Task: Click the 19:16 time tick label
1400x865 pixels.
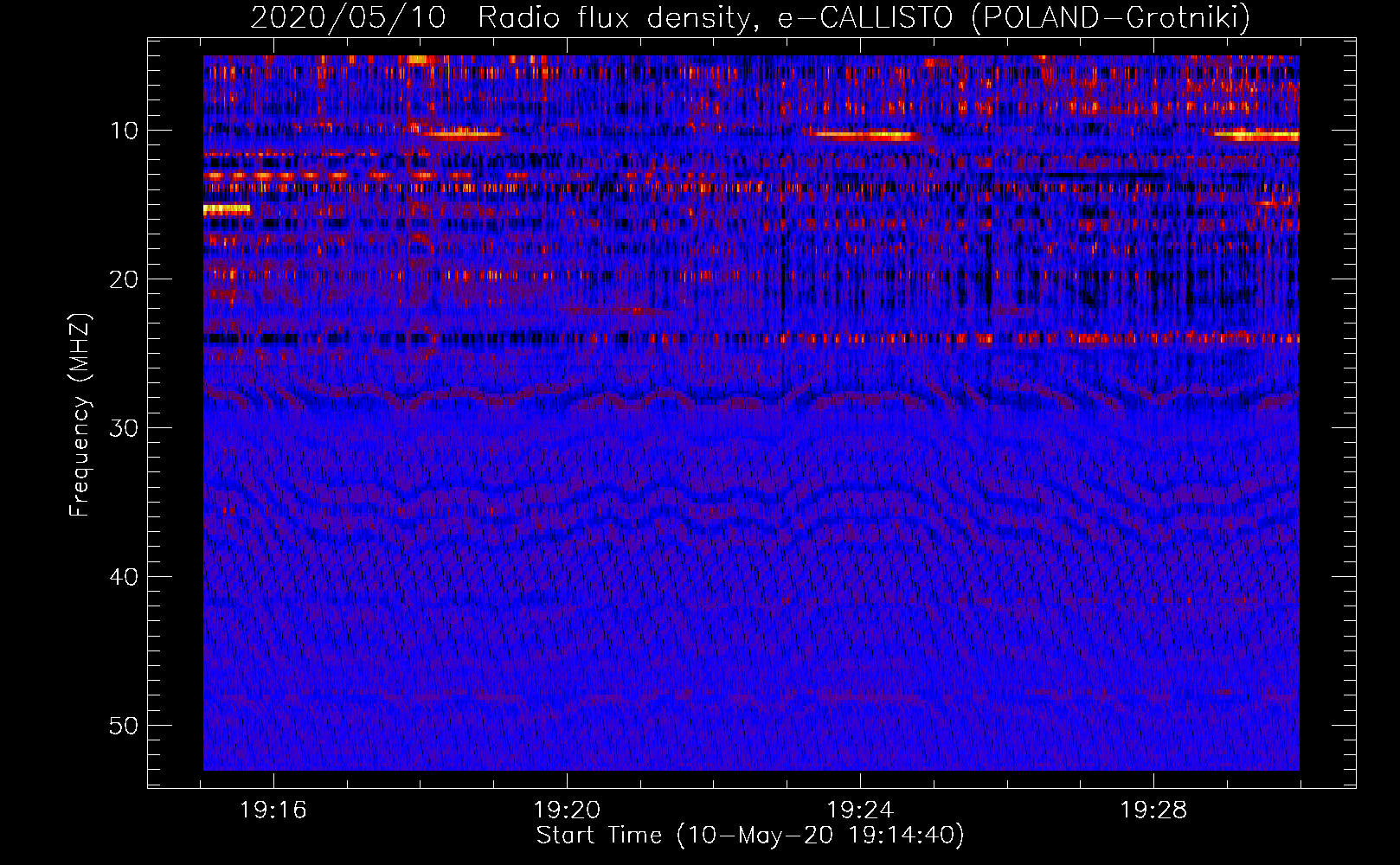Action: coord(273,811)
